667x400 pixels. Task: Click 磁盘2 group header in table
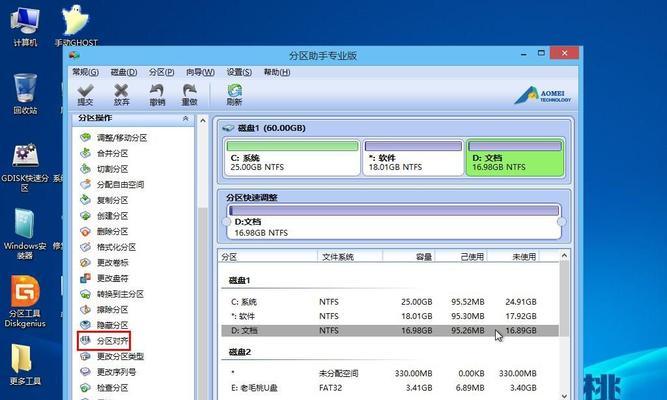[x=240, y=352]
